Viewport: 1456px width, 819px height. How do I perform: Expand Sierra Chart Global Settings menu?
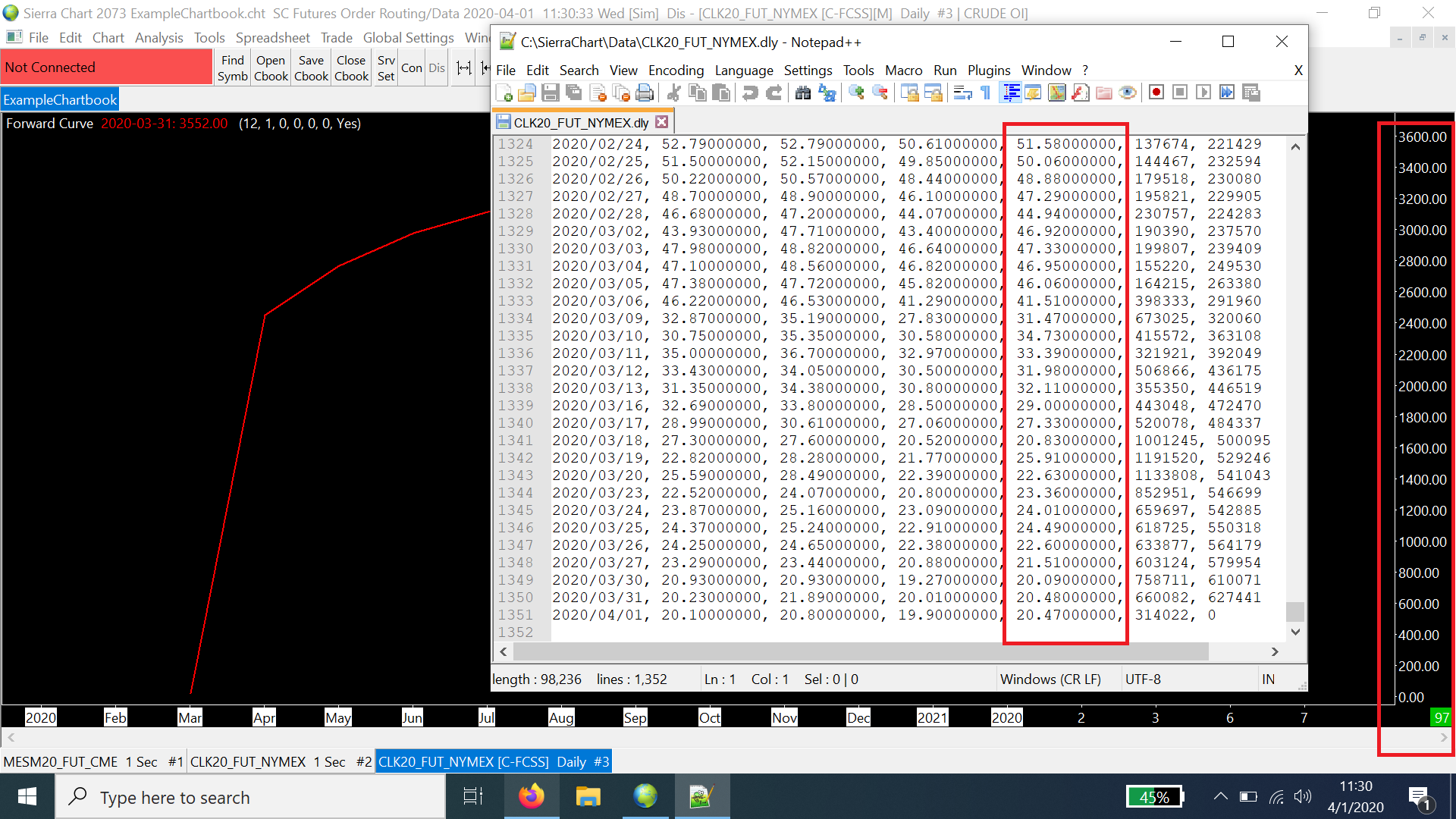408,37
